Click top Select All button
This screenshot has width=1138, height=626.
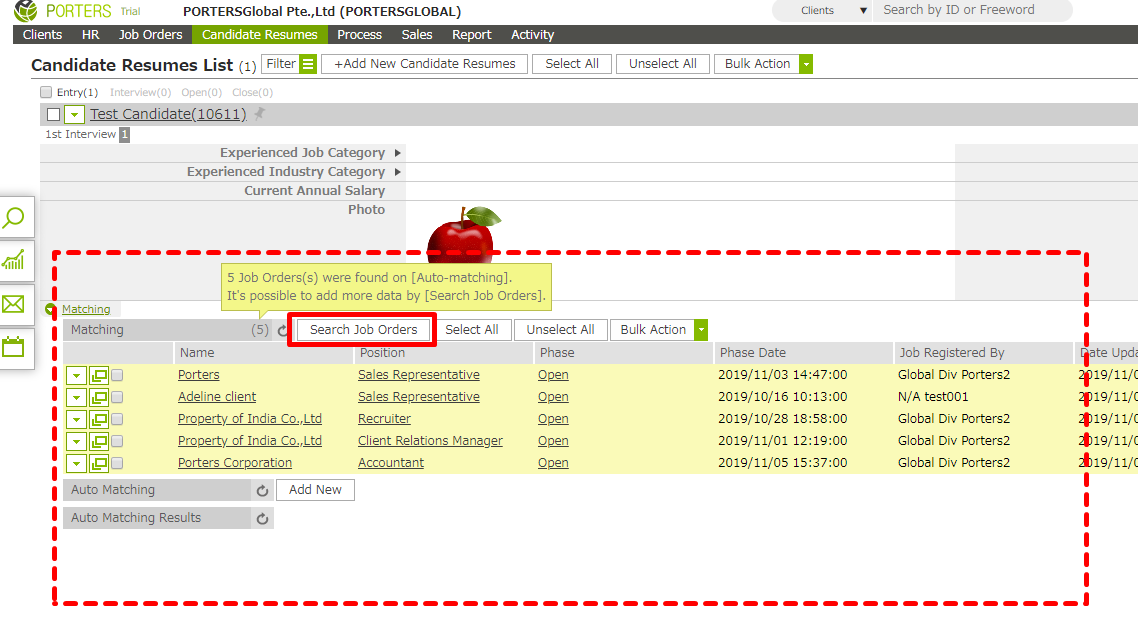[572, 64]
